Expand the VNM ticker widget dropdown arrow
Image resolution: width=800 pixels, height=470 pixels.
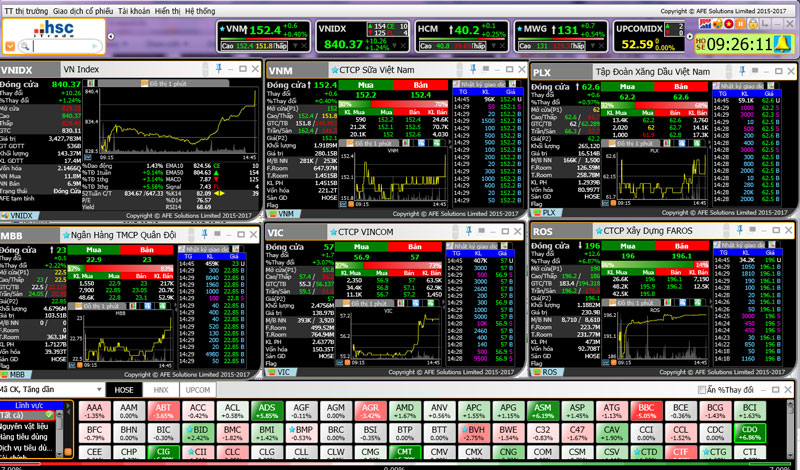(x=294, y=46)
